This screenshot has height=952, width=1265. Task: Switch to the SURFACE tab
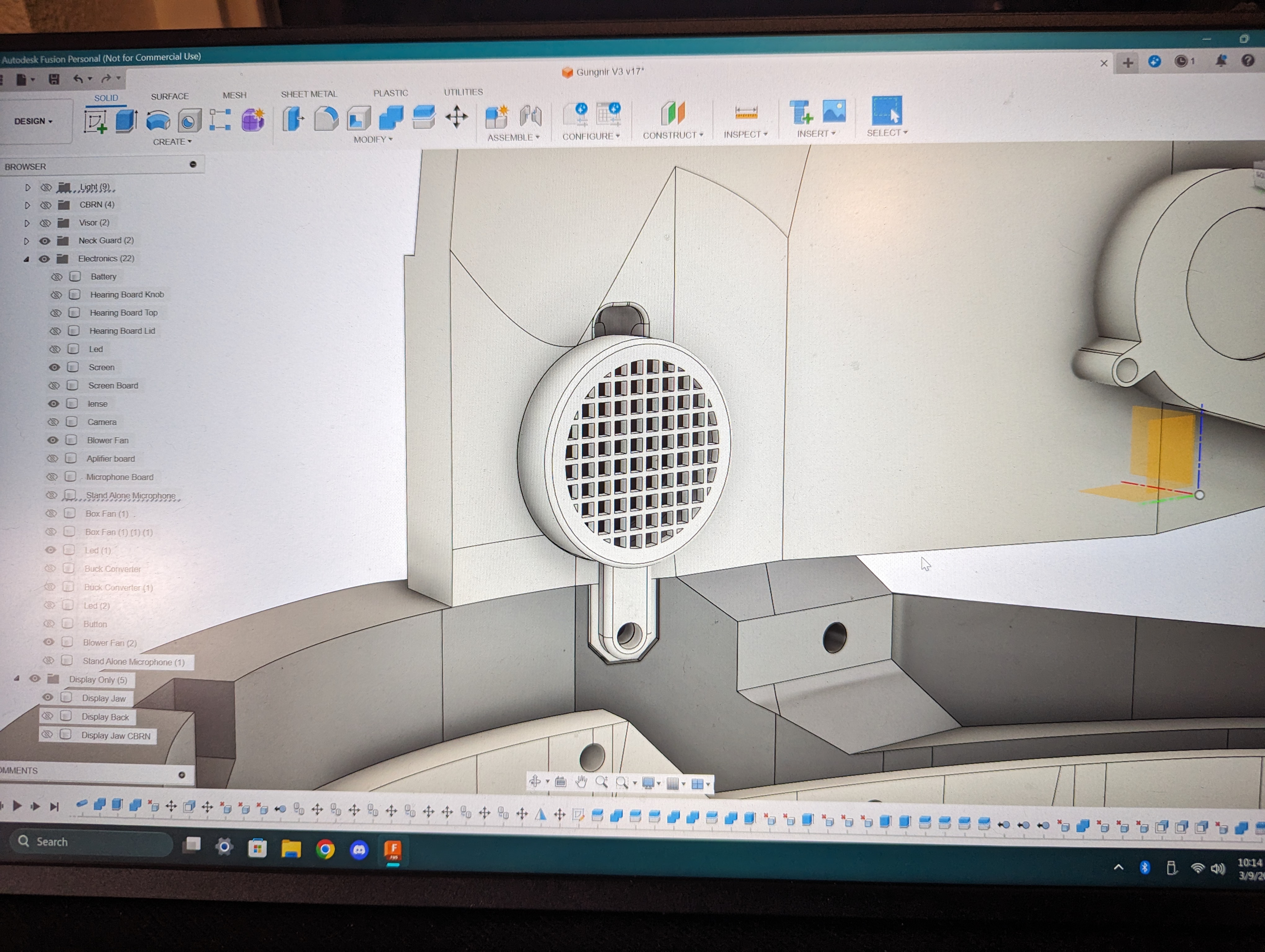169,96
